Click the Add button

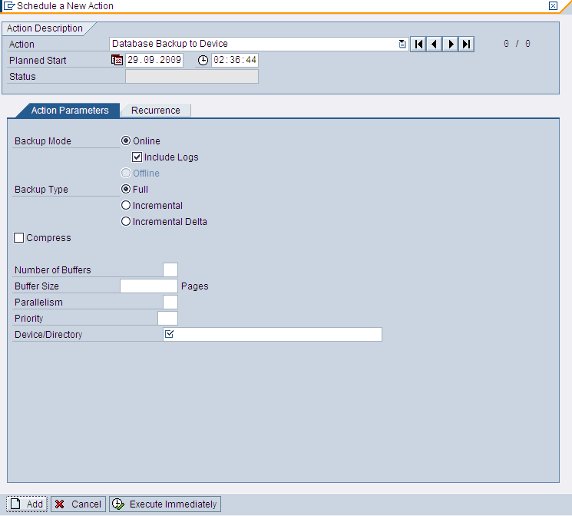27,504
